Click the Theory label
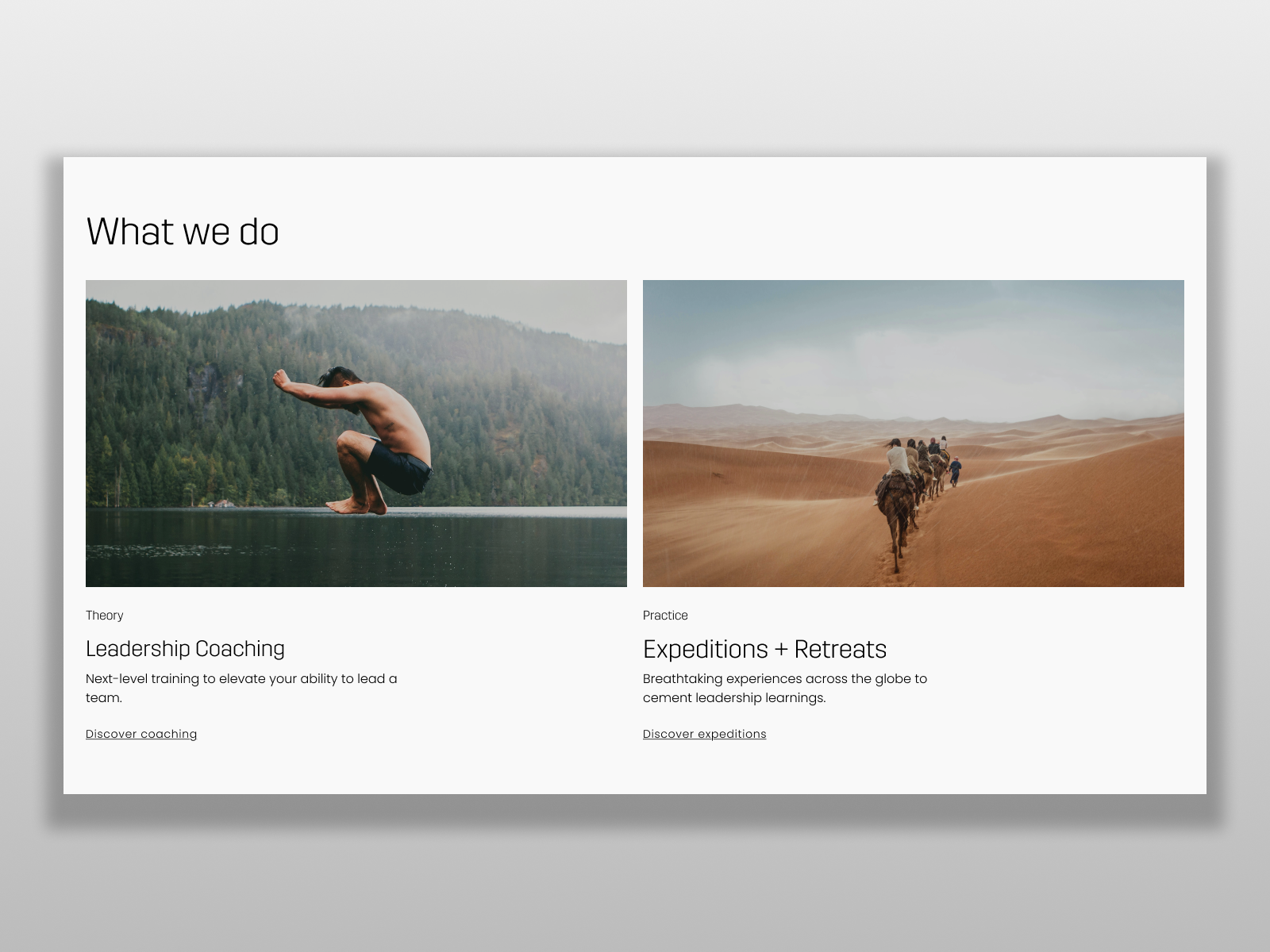 point(105,616)
